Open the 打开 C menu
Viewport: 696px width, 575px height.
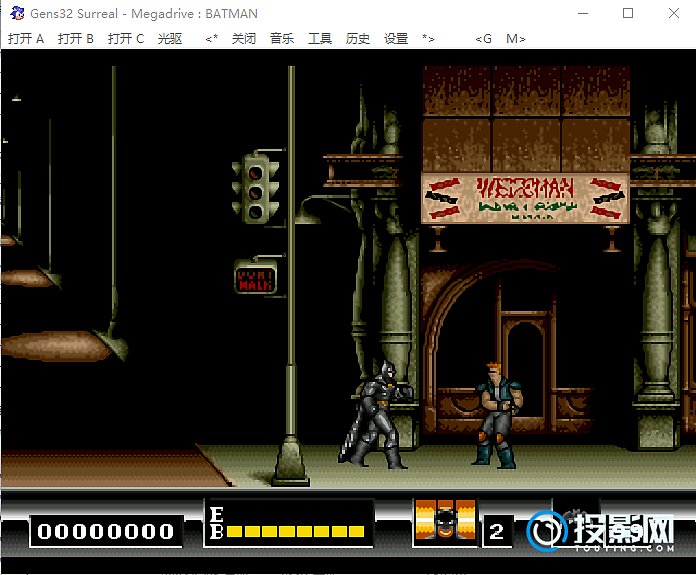(126, 39)
